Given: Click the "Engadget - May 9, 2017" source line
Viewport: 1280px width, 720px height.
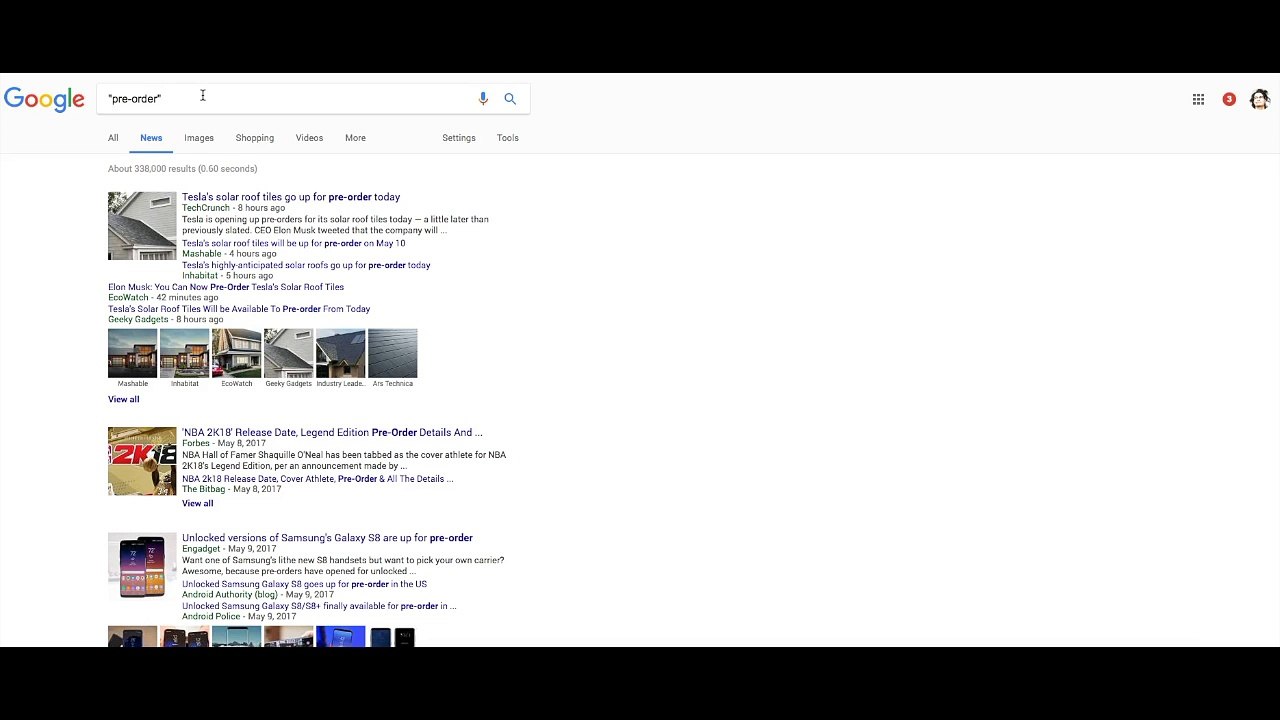Looking at the screenshot, I should (x=229, y=549).
